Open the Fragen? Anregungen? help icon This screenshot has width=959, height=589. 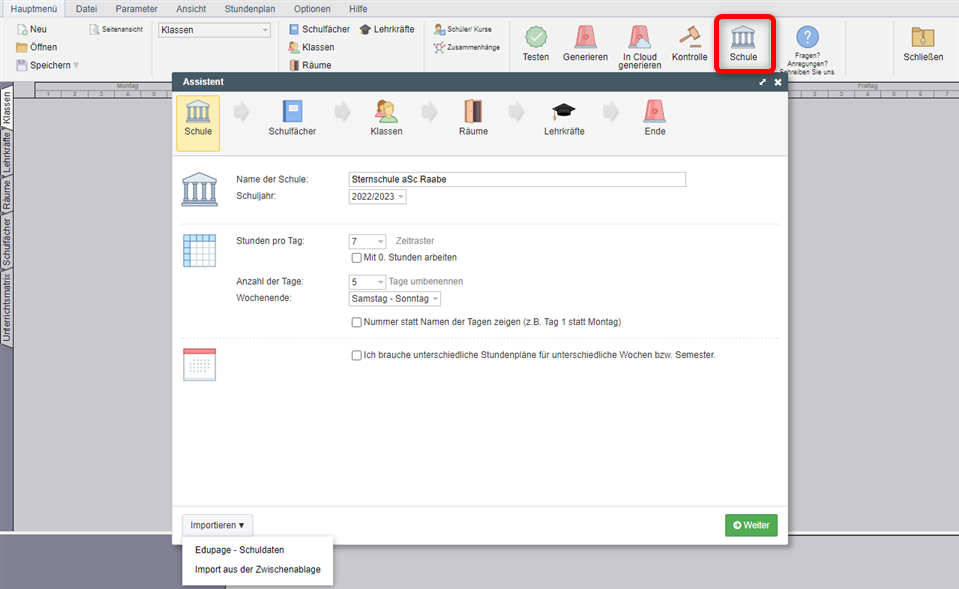point(806,38)
